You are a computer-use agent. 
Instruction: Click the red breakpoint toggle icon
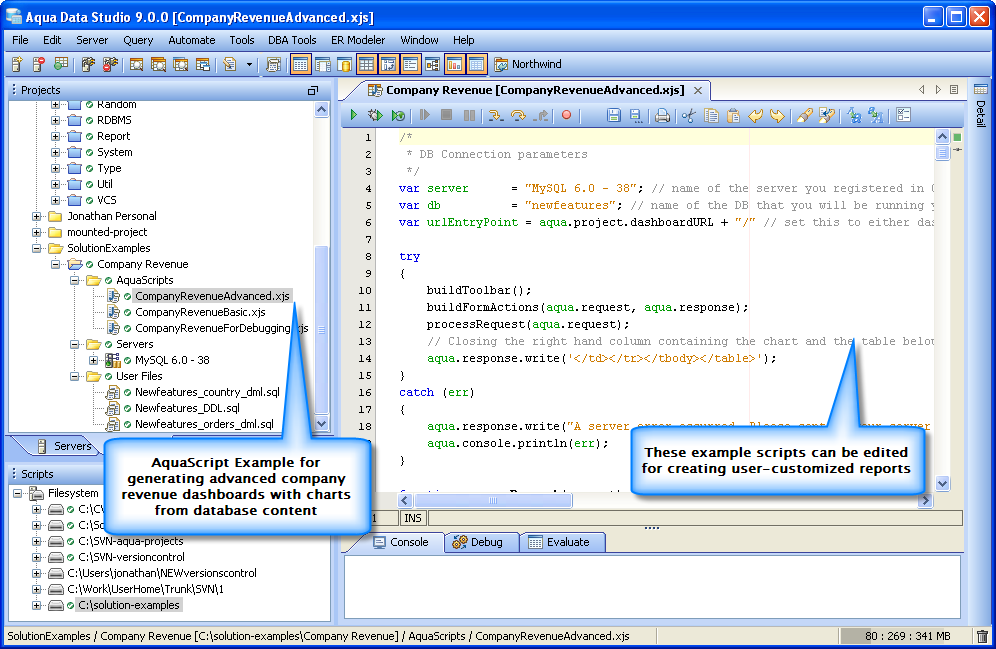(x=566, y=116)
